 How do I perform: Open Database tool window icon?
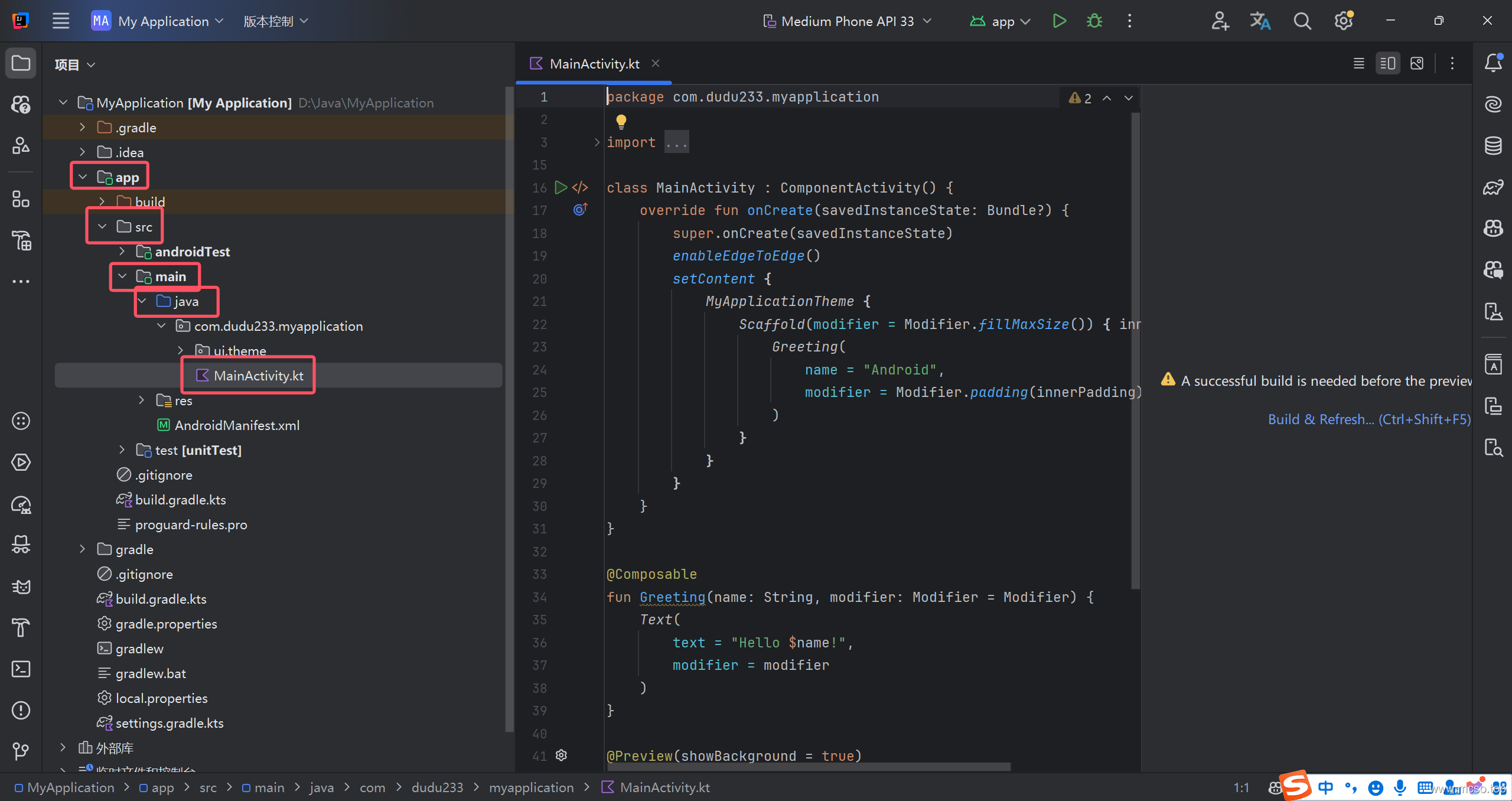1493,145
